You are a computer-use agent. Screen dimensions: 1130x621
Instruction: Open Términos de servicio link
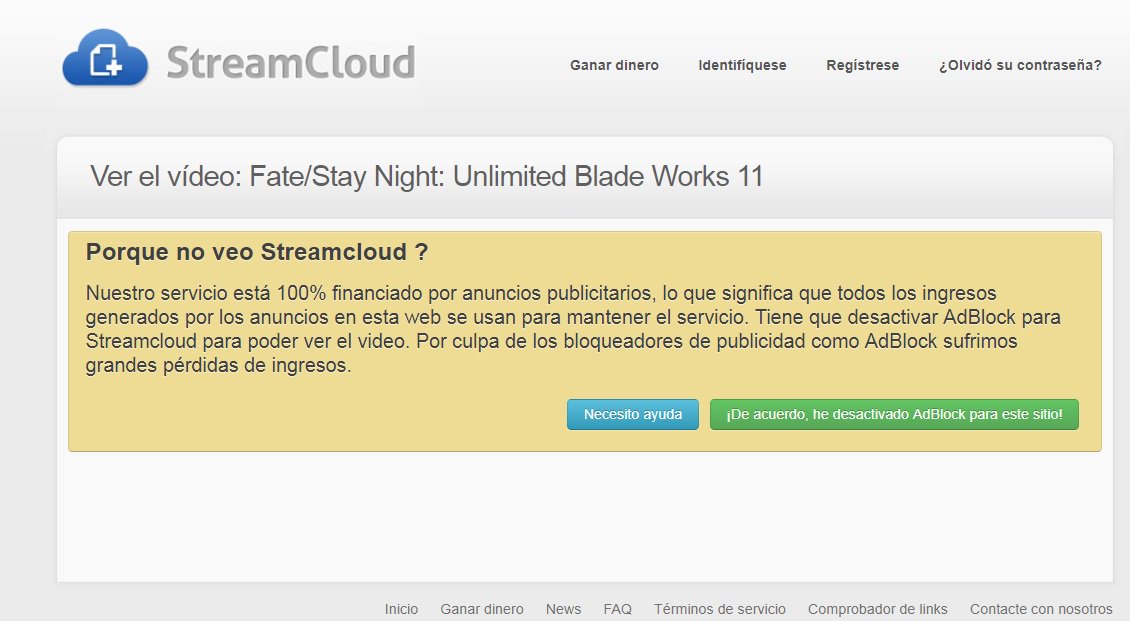point(719,609)
